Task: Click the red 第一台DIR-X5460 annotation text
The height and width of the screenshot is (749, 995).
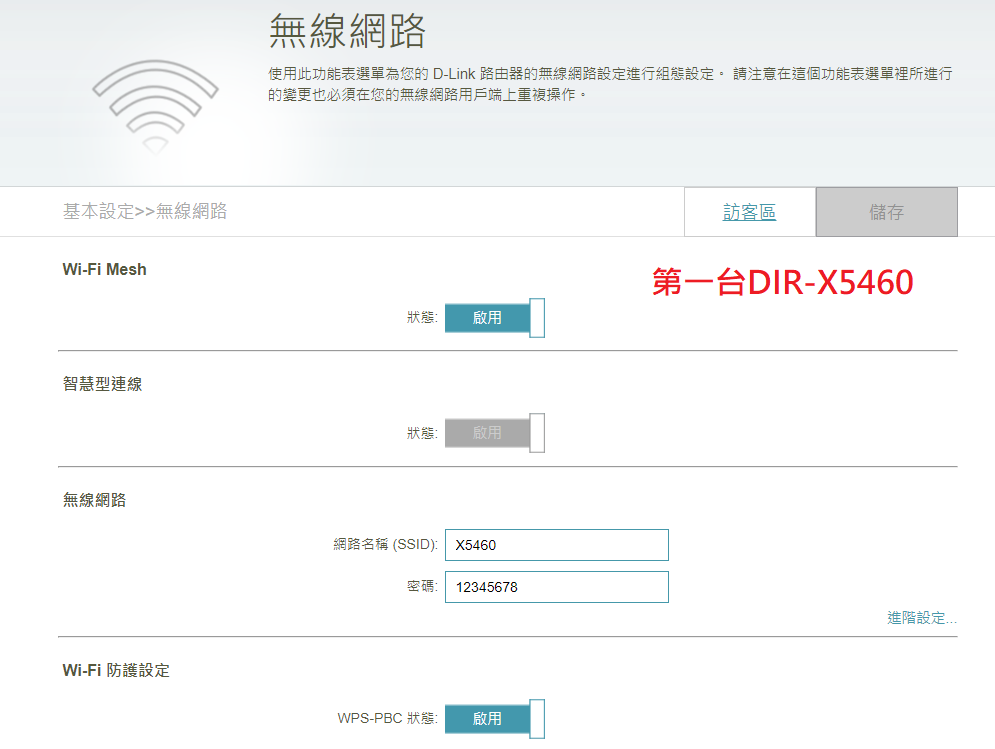Action: click(782, 283)
